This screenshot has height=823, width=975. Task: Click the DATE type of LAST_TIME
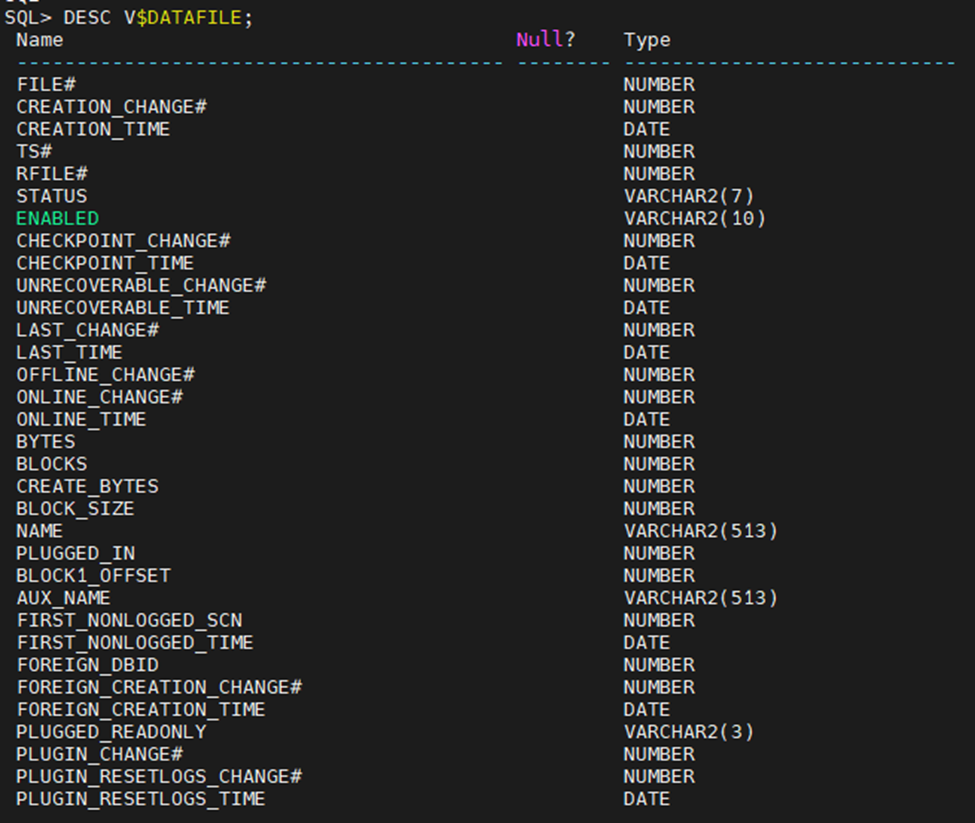(x=647, y=353)
